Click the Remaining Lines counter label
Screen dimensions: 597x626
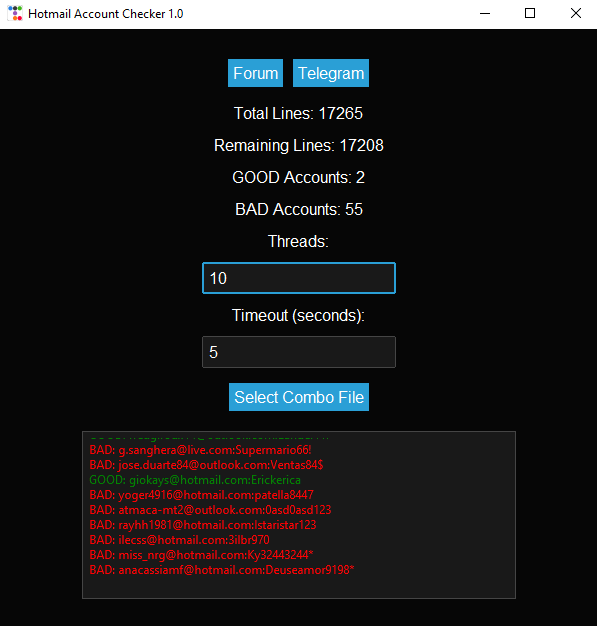299,145
